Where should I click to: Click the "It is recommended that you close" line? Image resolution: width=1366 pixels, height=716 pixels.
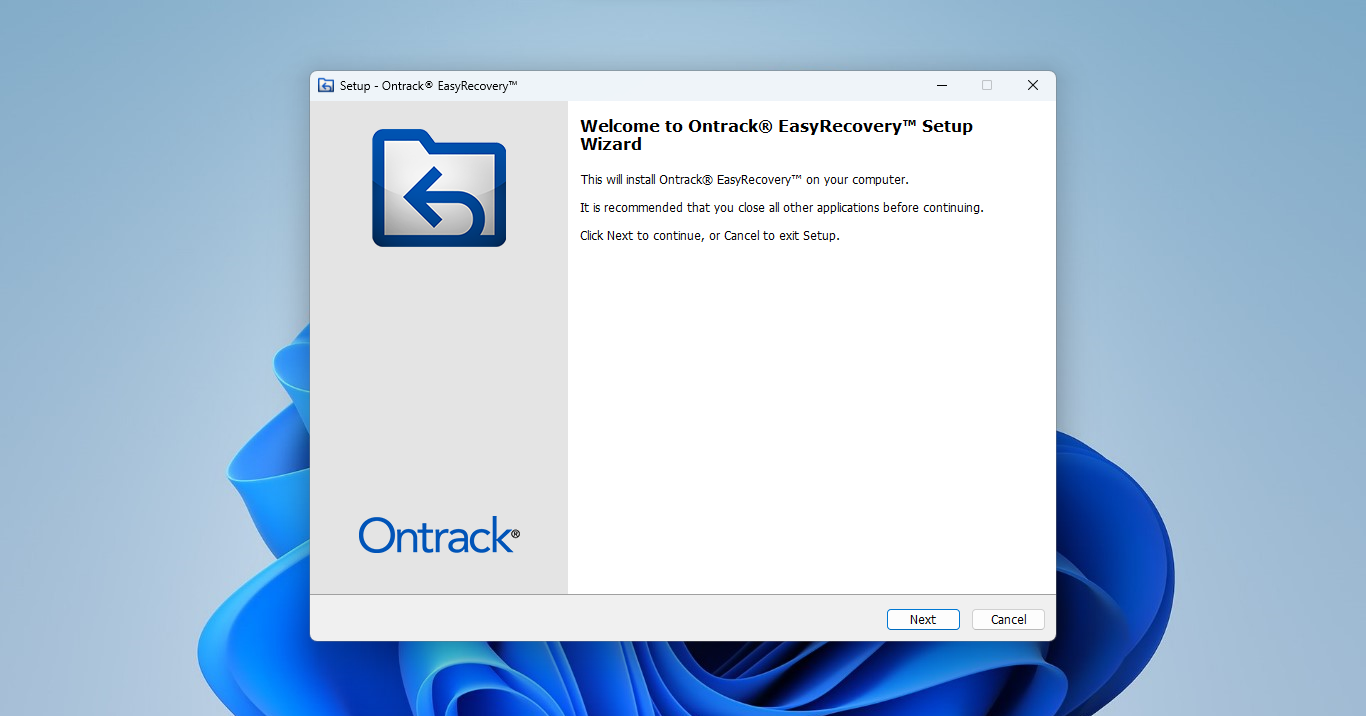[x=782, y=208]
